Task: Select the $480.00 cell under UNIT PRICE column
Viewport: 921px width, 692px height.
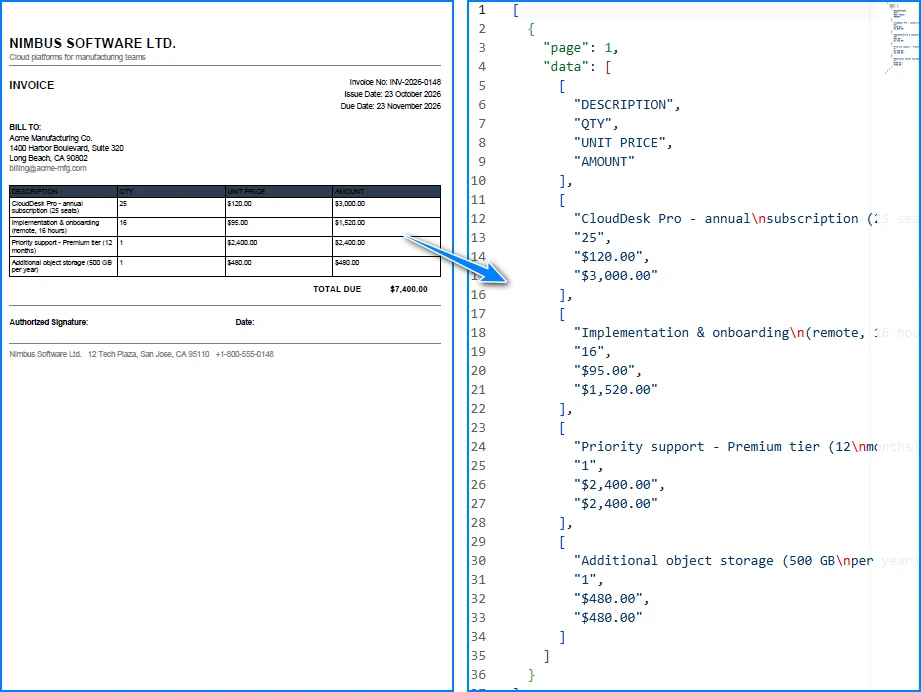Action: (279, 267)
